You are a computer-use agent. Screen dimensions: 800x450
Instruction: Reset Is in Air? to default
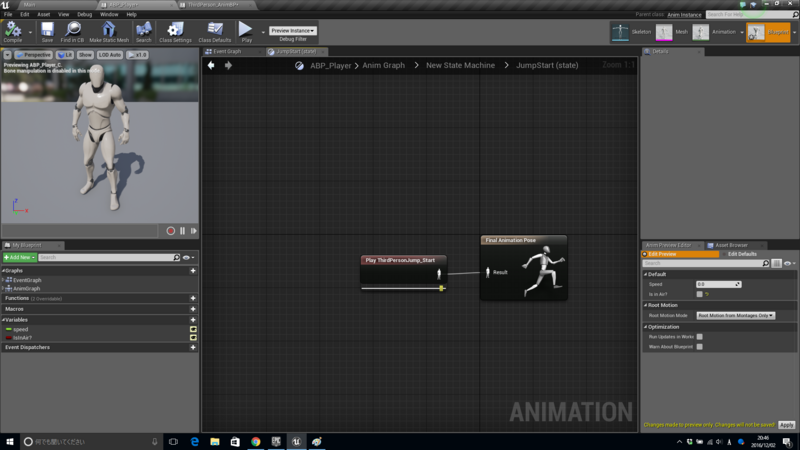(x=707, y=294)
